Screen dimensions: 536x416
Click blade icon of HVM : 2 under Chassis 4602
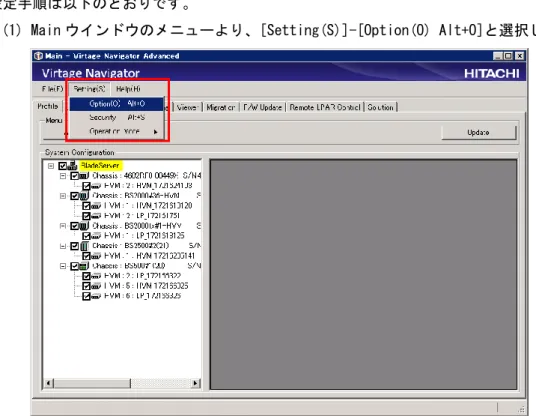pos(96,186)
